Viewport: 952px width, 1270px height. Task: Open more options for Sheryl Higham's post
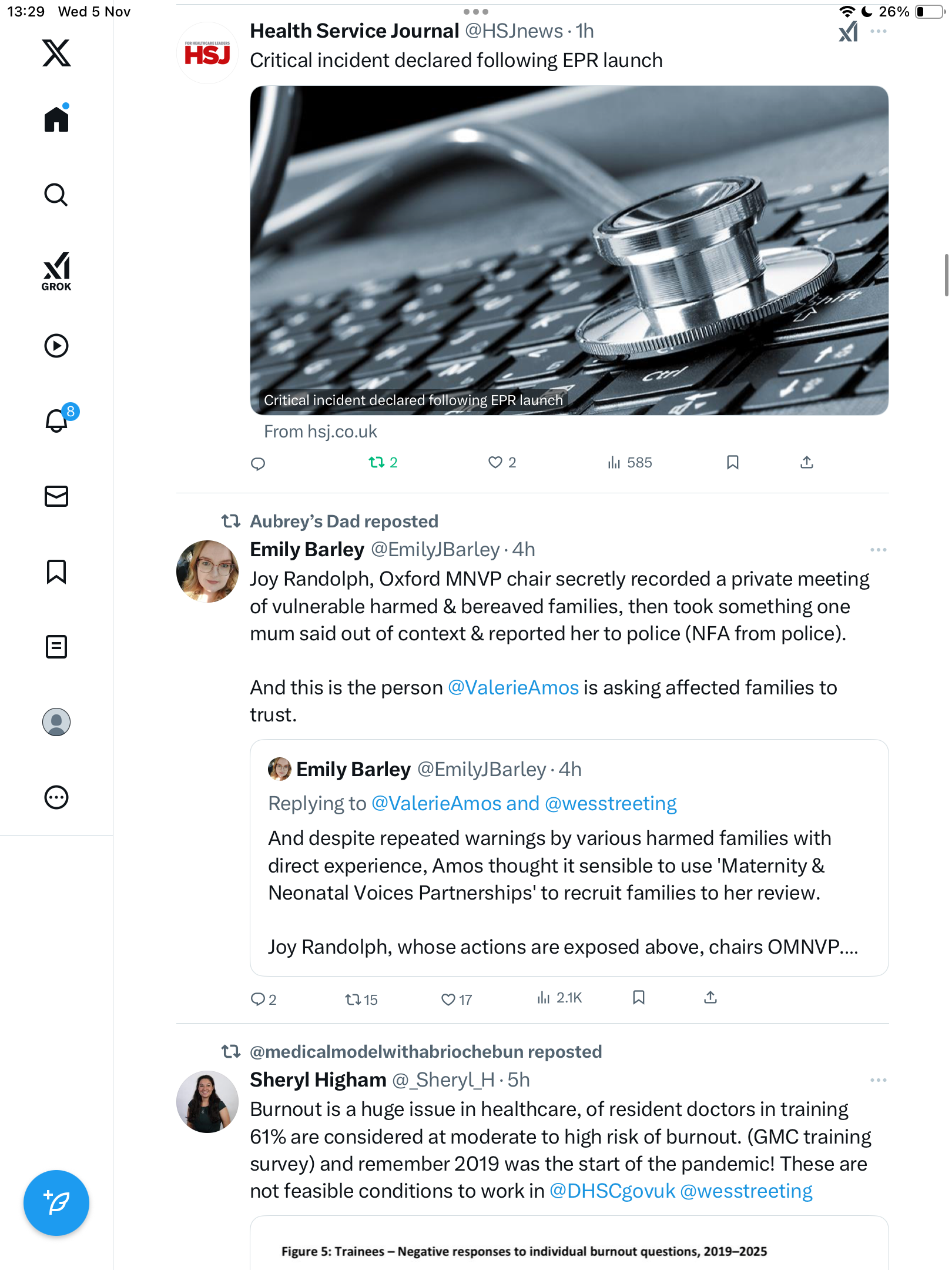tap(878, 1080)
